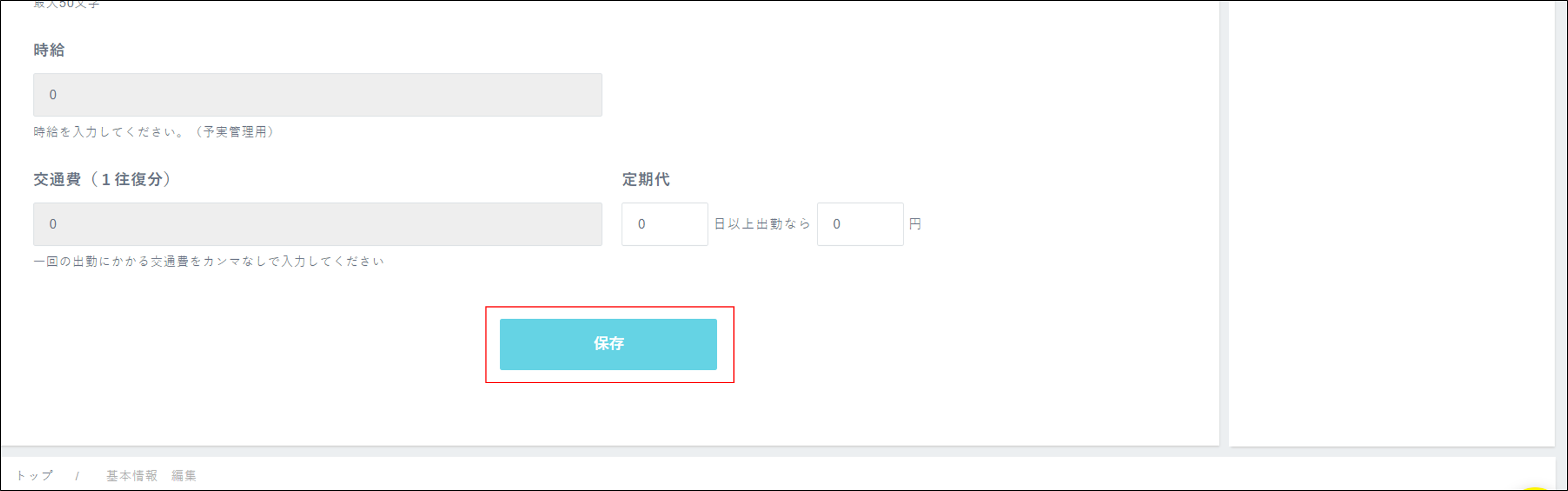Click the 時給 field label

pos(49,50)
